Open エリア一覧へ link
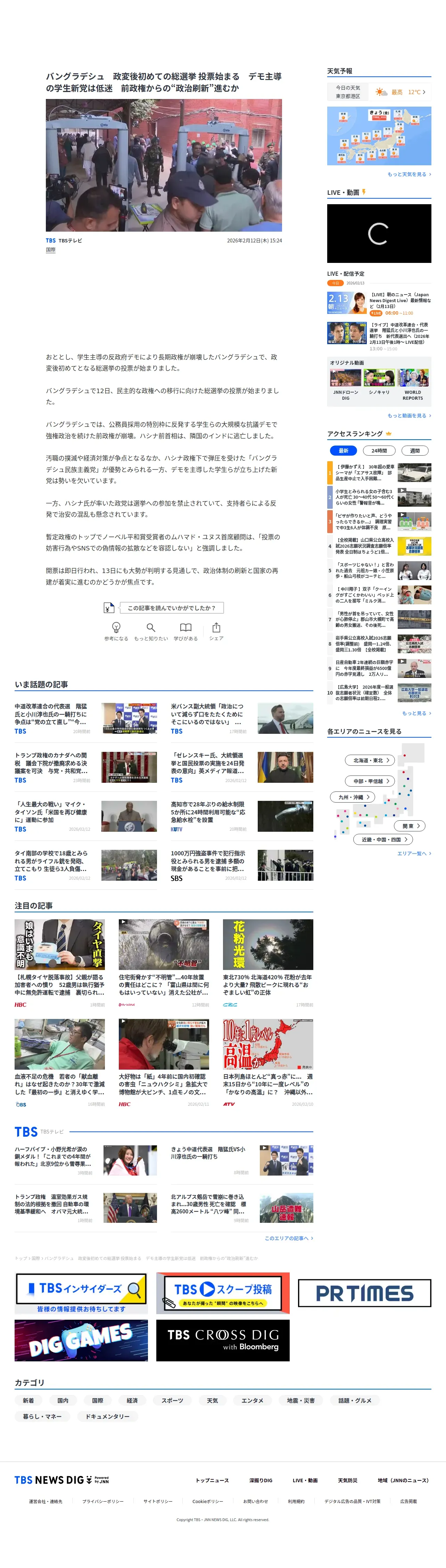The width and height of the screenshot is (446, 1568). pyautogui.click(x=414, y=853)
